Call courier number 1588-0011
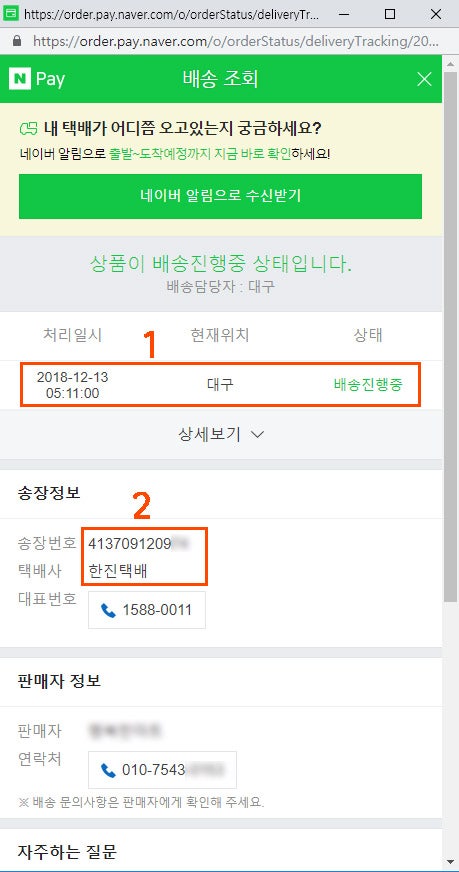Viewport: 459px width, 872px height. coord(147,610)
